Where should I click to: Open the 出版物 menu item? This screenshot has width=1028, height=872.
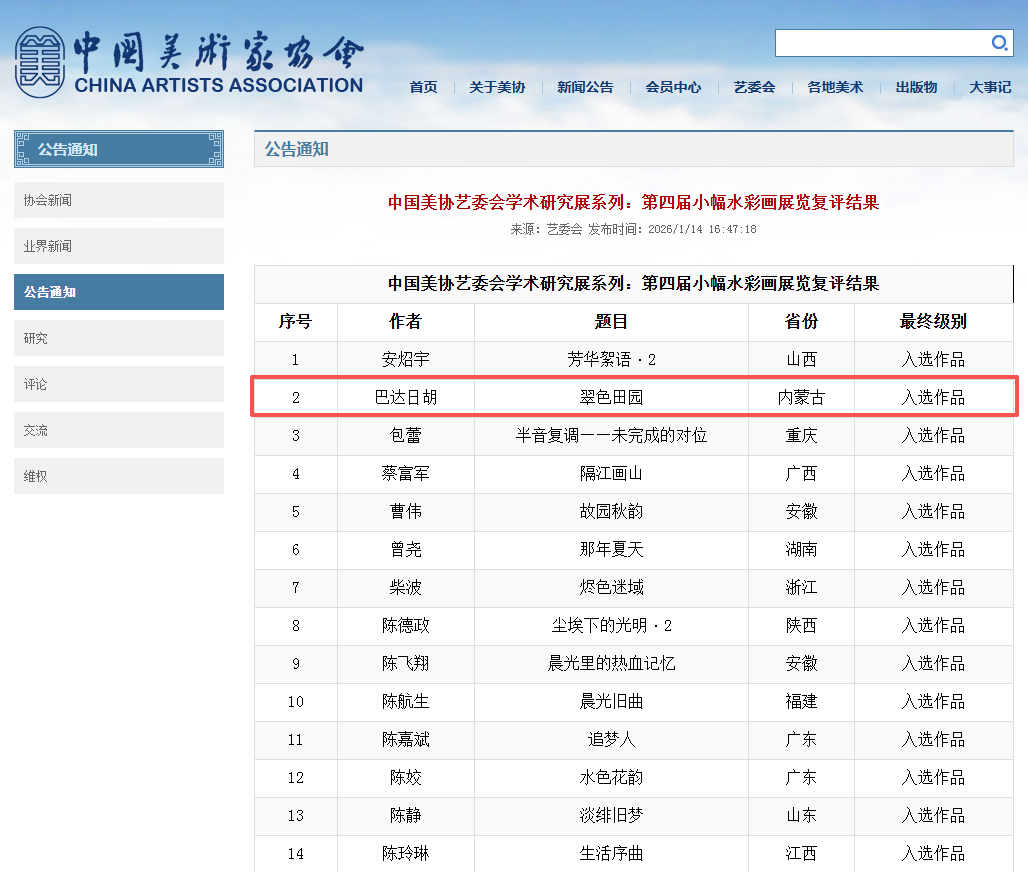coord(916,87)
